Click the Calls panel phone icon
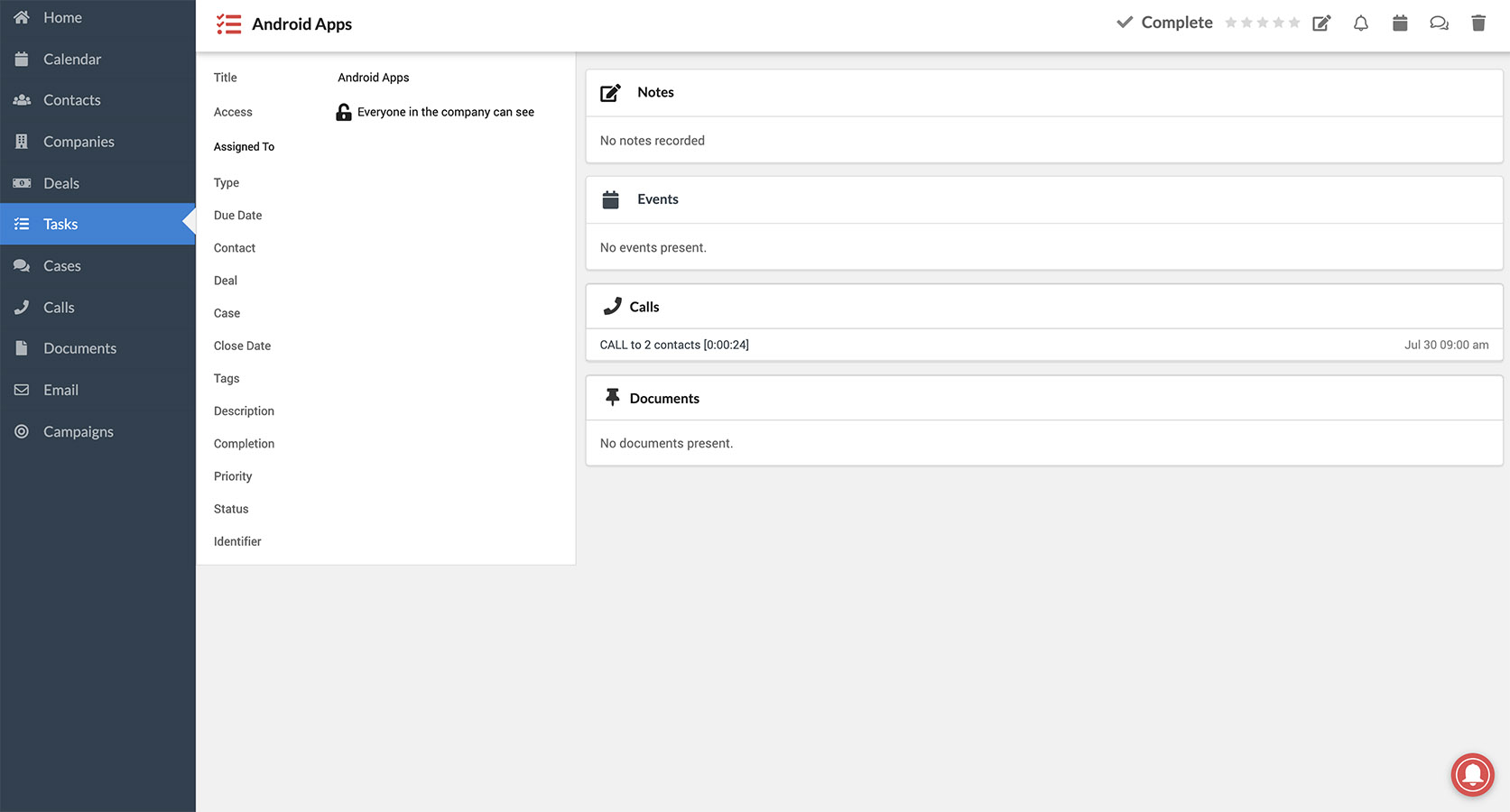Viewport: 1510px width, 812px height. [x=613, y=306]
